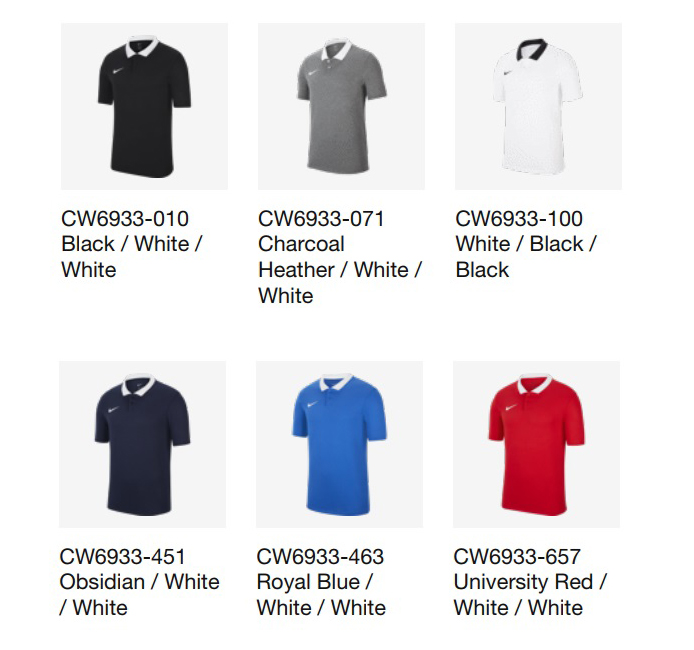Click the CW6933-657 product code
The image size is (694, 650).
(x=517, y=557)
